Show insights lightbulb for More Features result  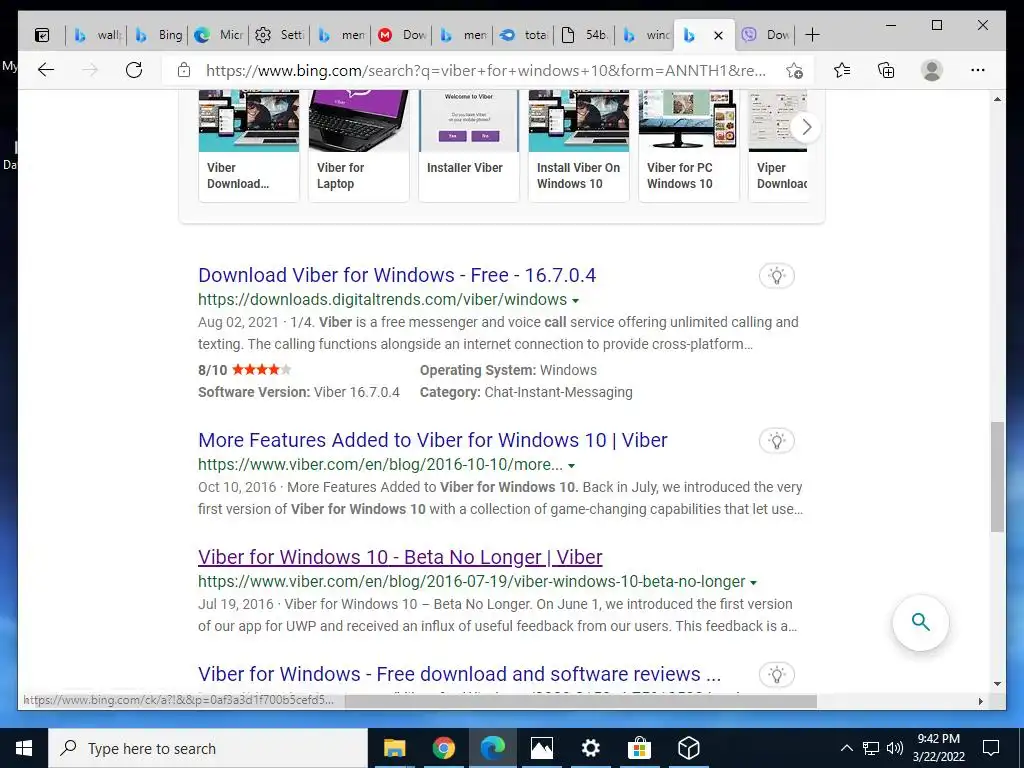[776, 441]
